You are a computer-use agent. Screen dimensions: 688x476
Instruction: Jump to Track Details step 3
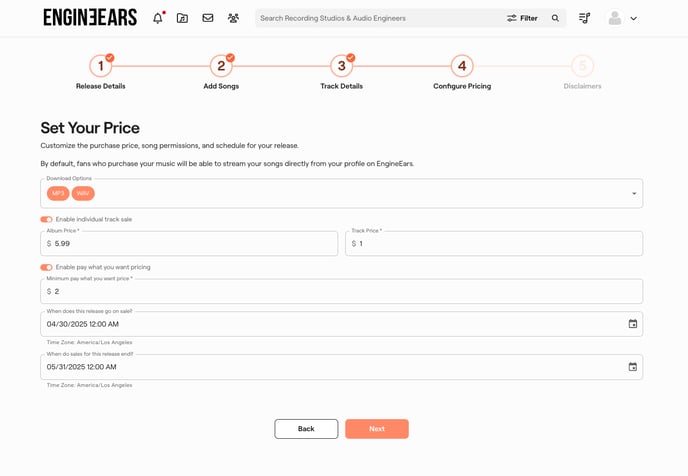[x=341, y=66]
